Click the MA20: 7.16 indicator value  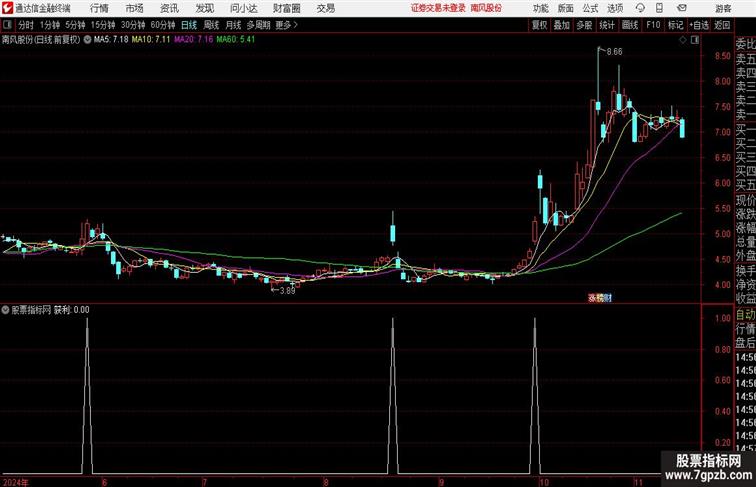(x=194, y=40)
